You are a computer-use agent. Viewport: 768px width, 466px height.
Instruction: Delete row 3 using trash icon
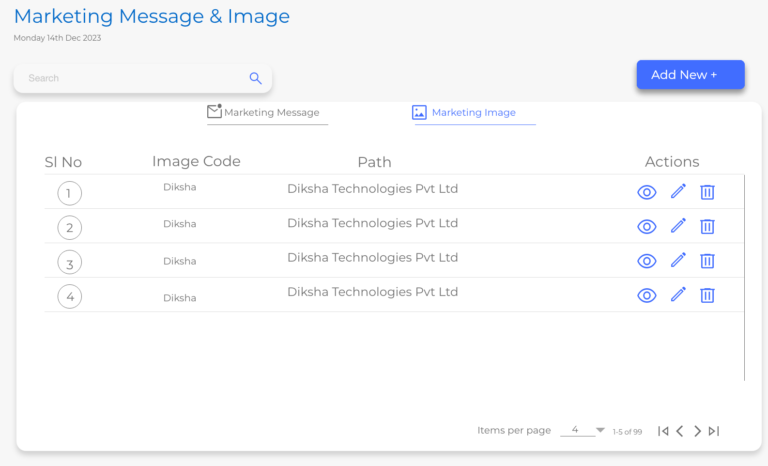(707, 261)
